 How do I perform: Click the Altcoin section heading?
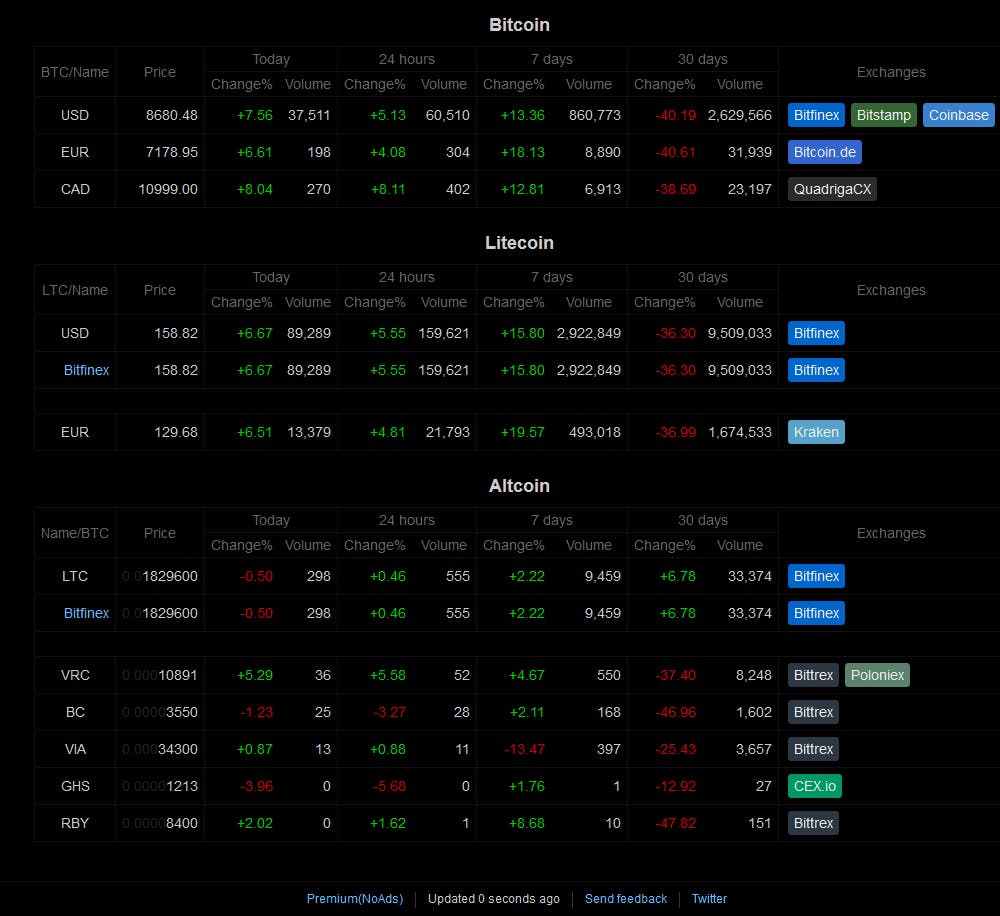[519, 486]
